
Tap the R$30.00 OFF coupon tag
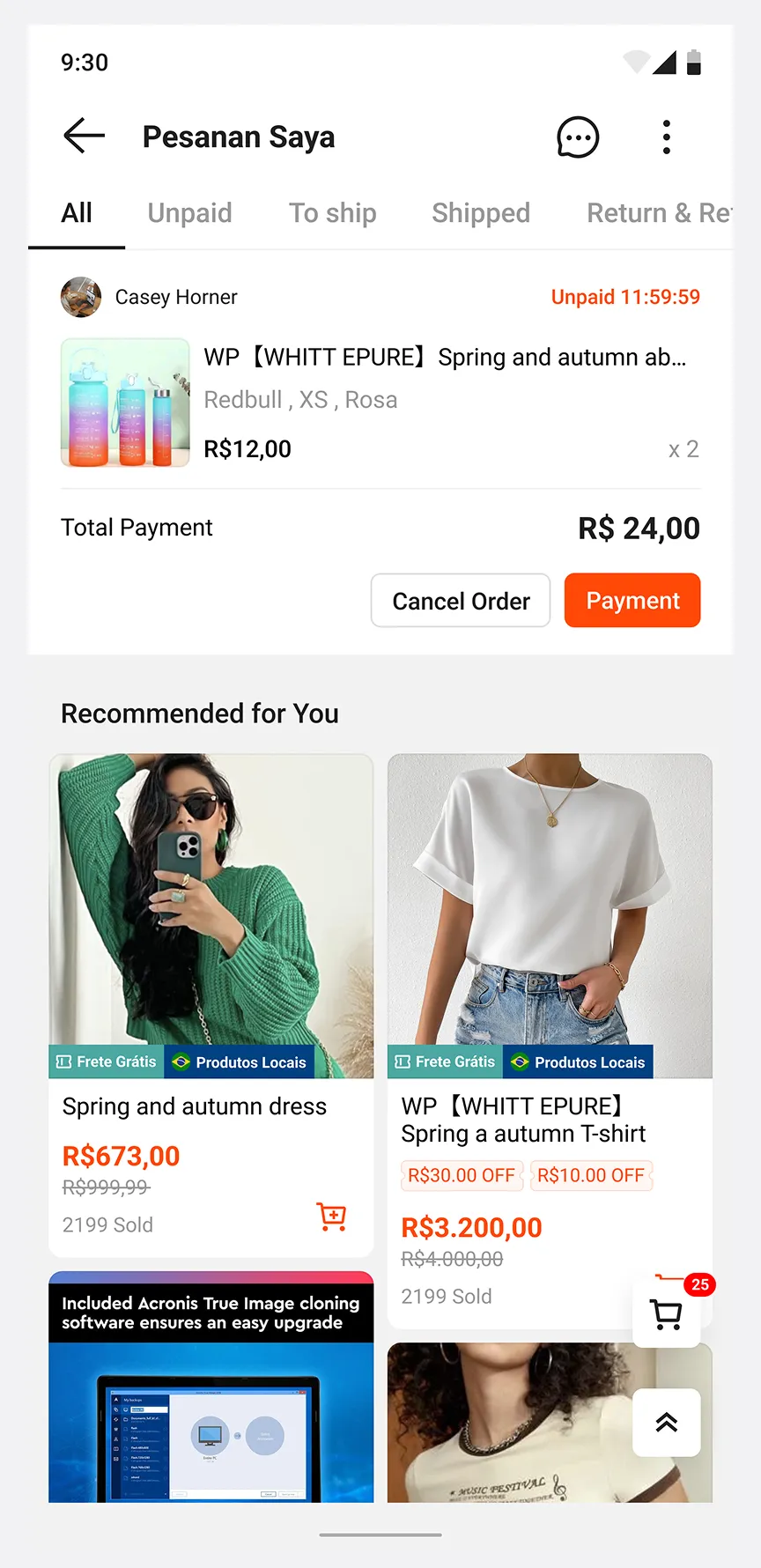point(462,1176)
